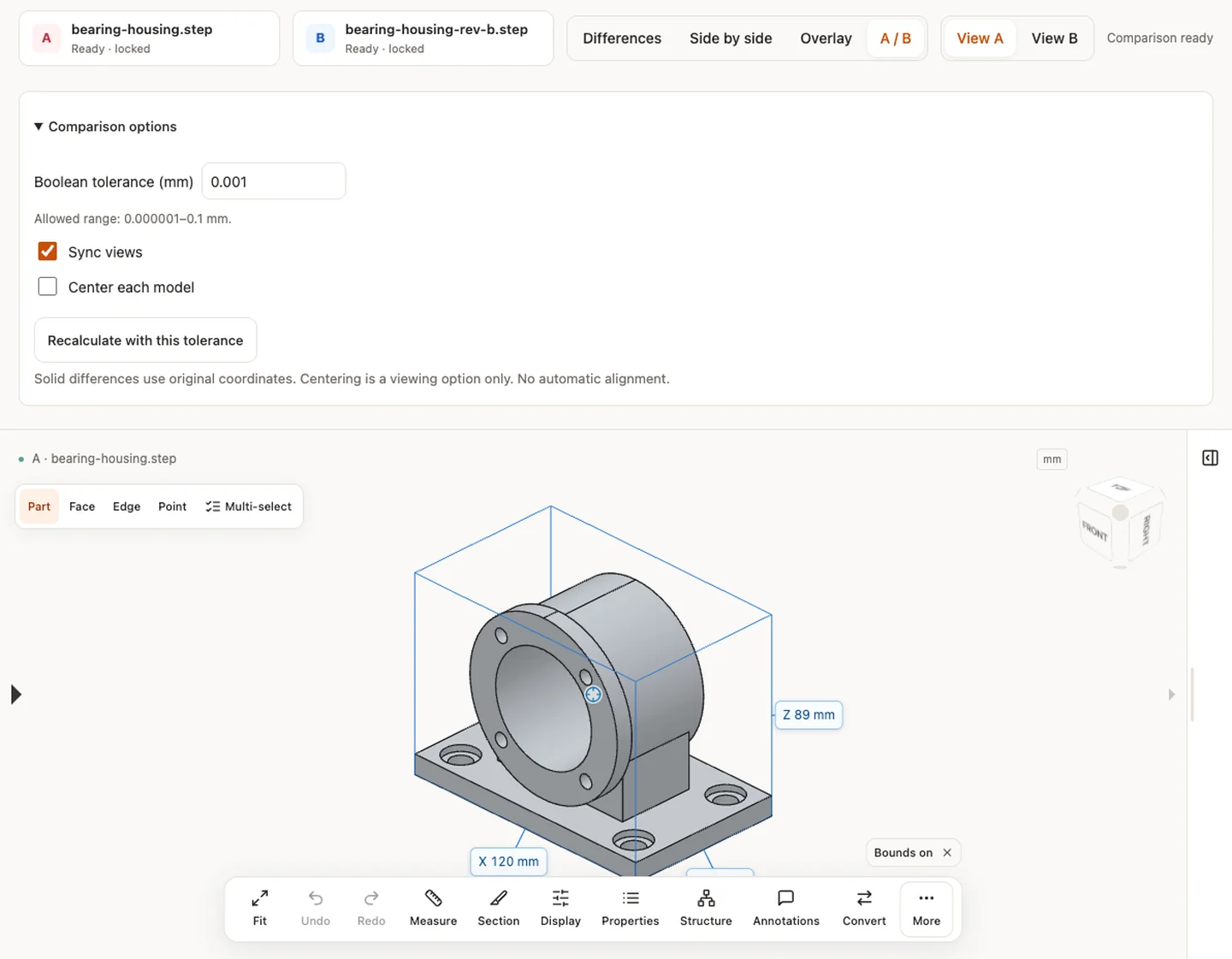
Task: Focus the Boolean tolerance input field
Action: pos(274,181)
